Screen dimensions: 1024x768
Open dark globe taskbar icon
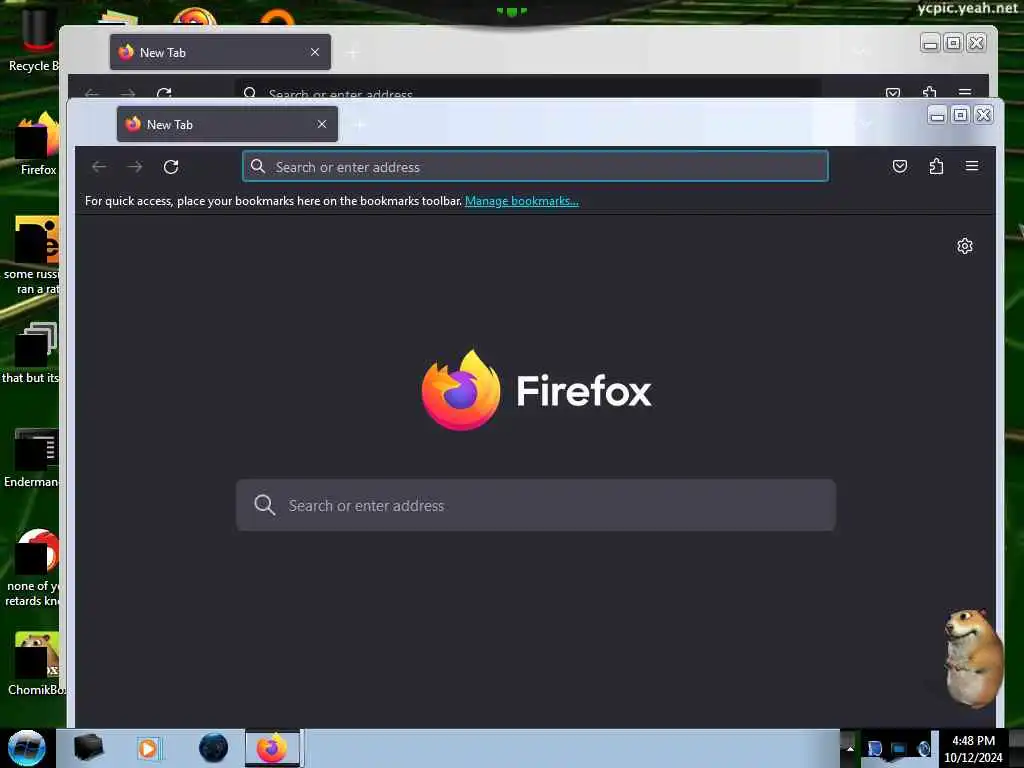click(x=214, y=748)
